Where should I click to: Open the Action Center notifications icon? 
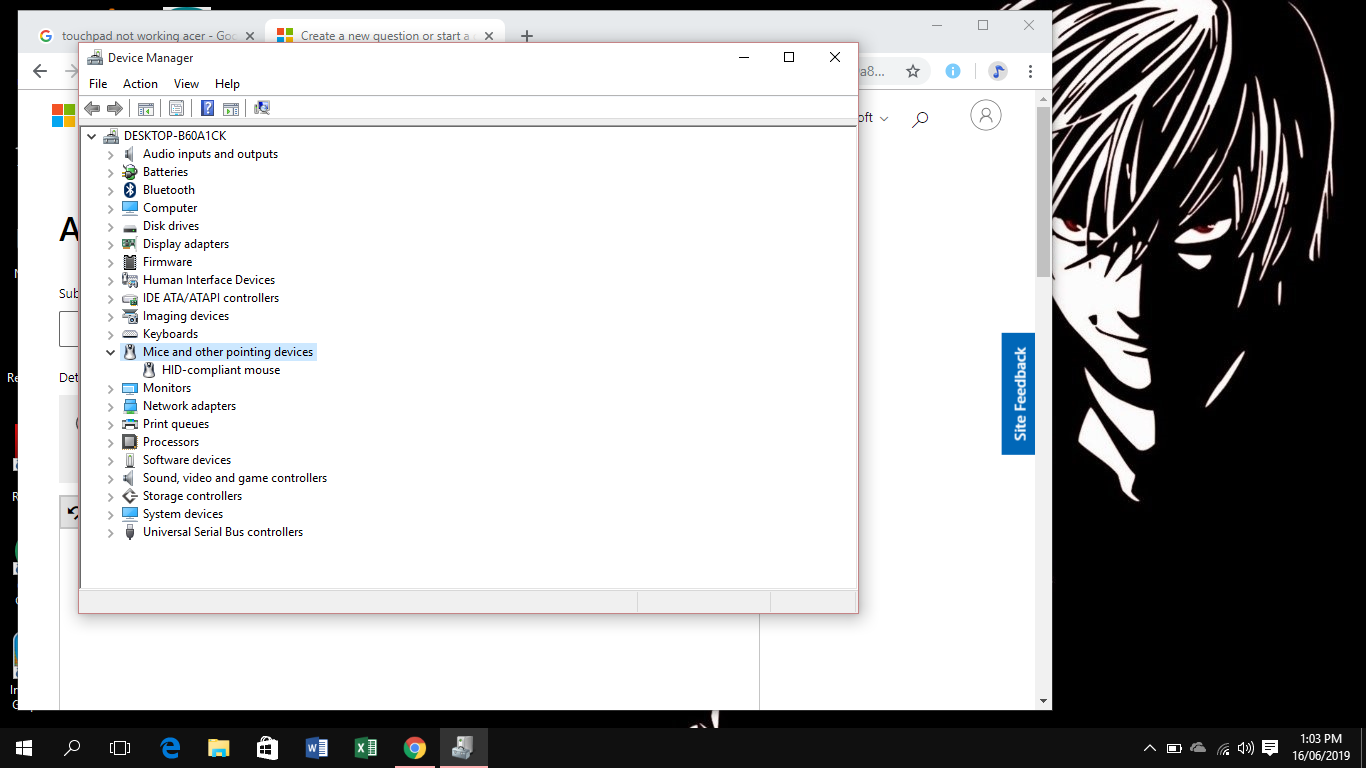pyautogui.click(x=1270, y=748)
